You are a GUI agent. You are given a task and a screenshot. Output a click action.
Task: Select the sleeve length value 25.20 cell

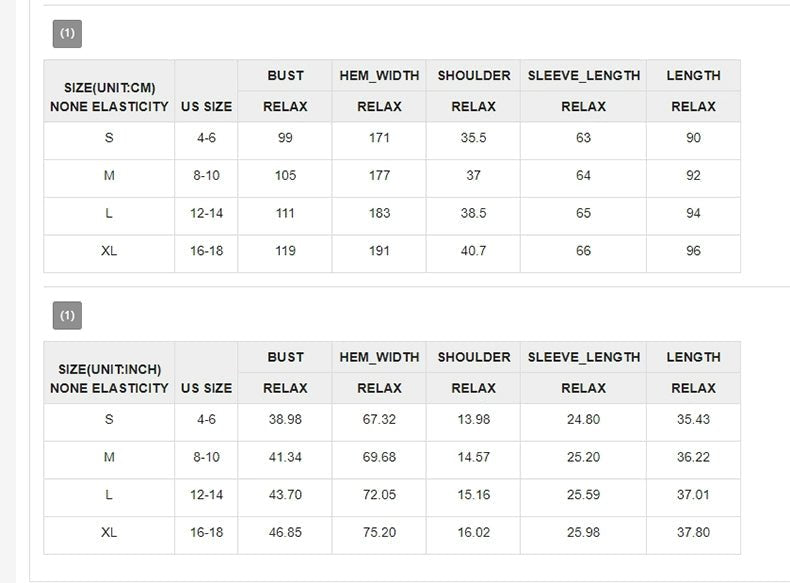point(583,458)
